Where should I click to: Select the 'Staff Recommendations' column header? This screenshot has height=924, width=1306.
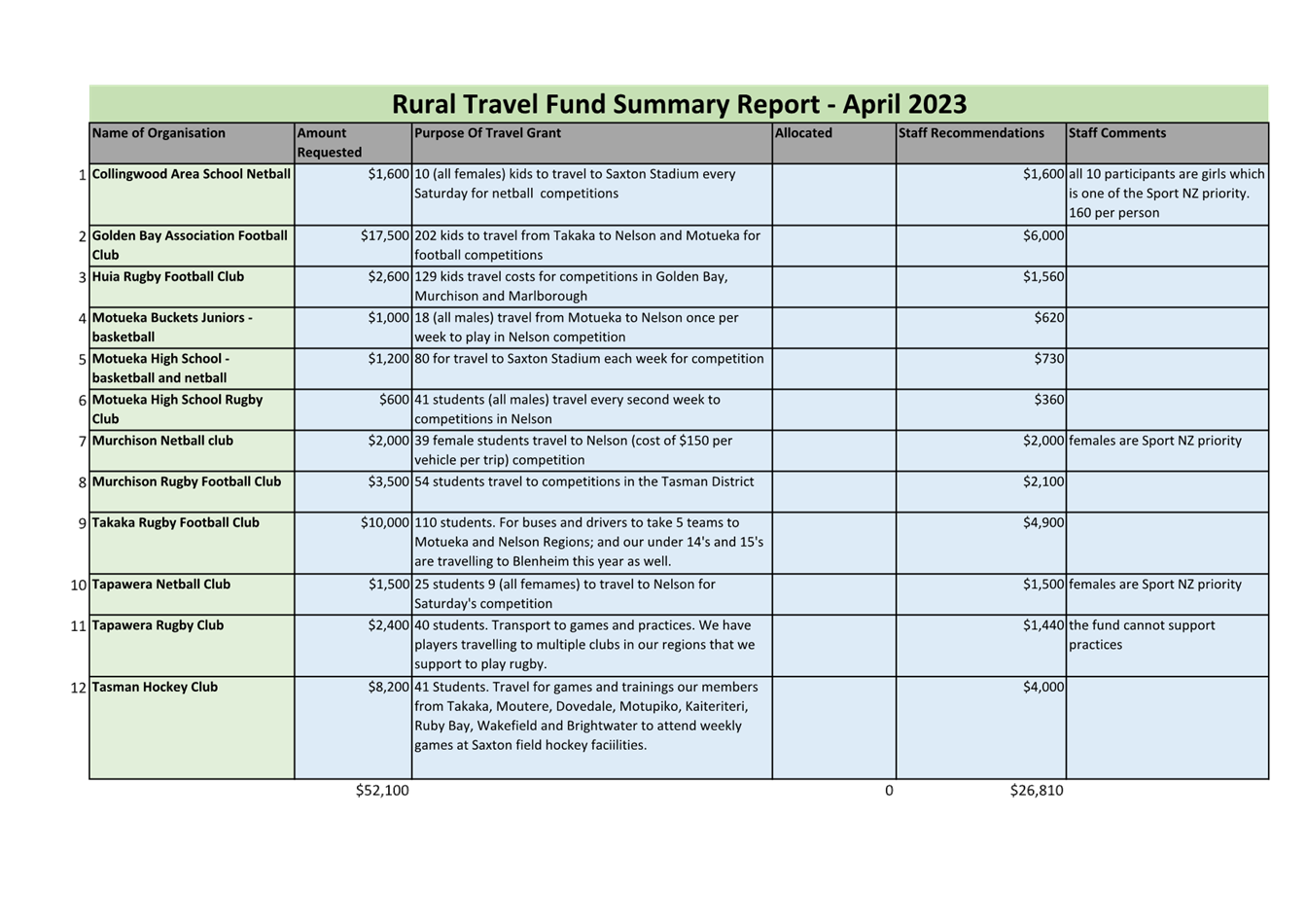tap(981, 143)
